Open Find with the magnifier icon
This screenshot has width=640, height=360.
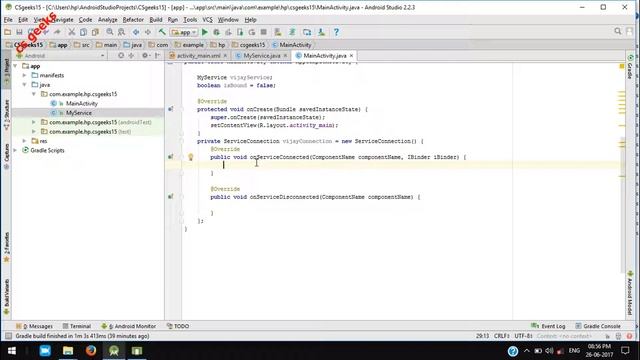[x=110, y=32]
